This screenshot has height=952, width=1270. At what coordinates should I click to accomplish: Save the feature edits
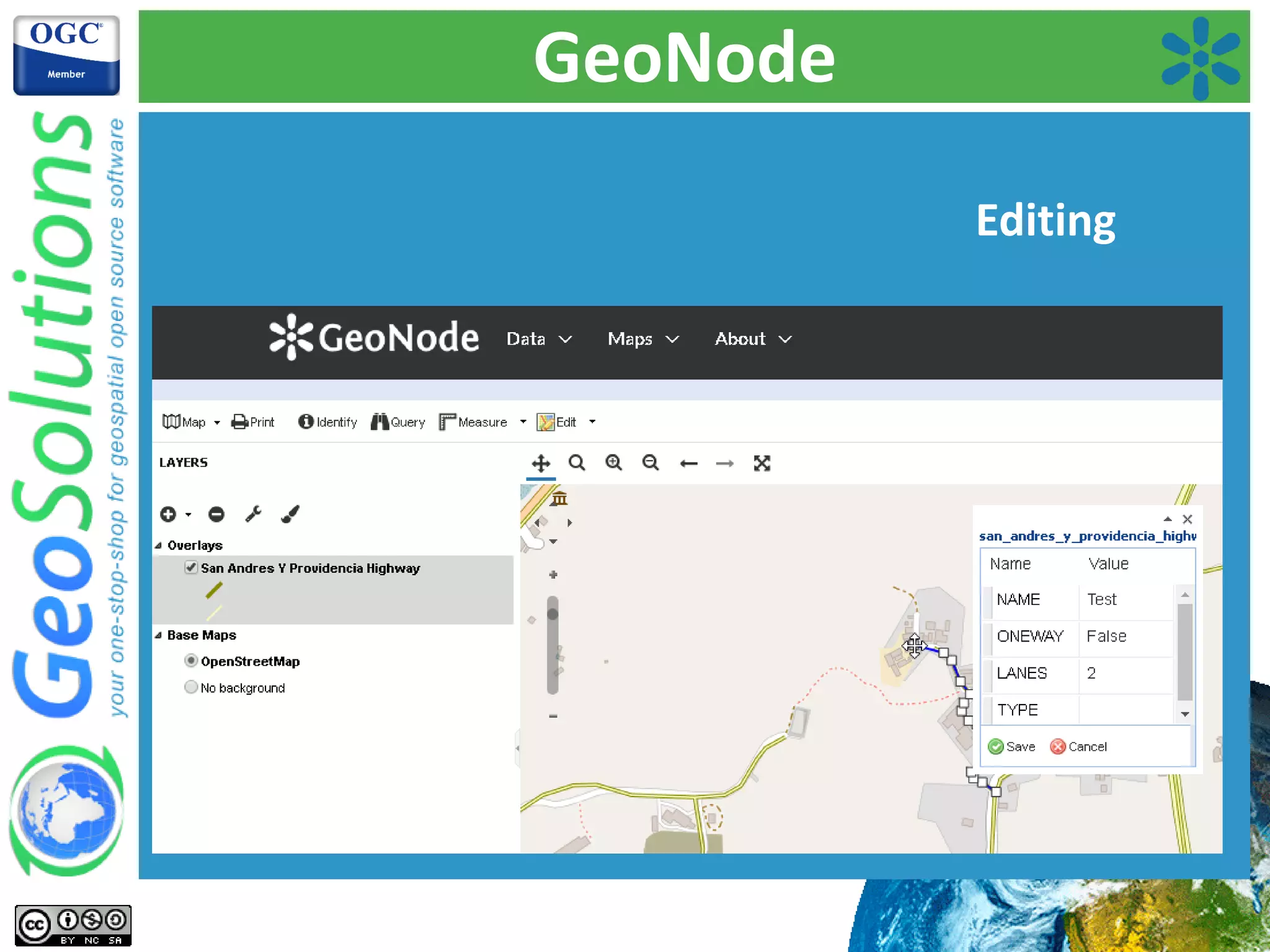coord(1011,747)
